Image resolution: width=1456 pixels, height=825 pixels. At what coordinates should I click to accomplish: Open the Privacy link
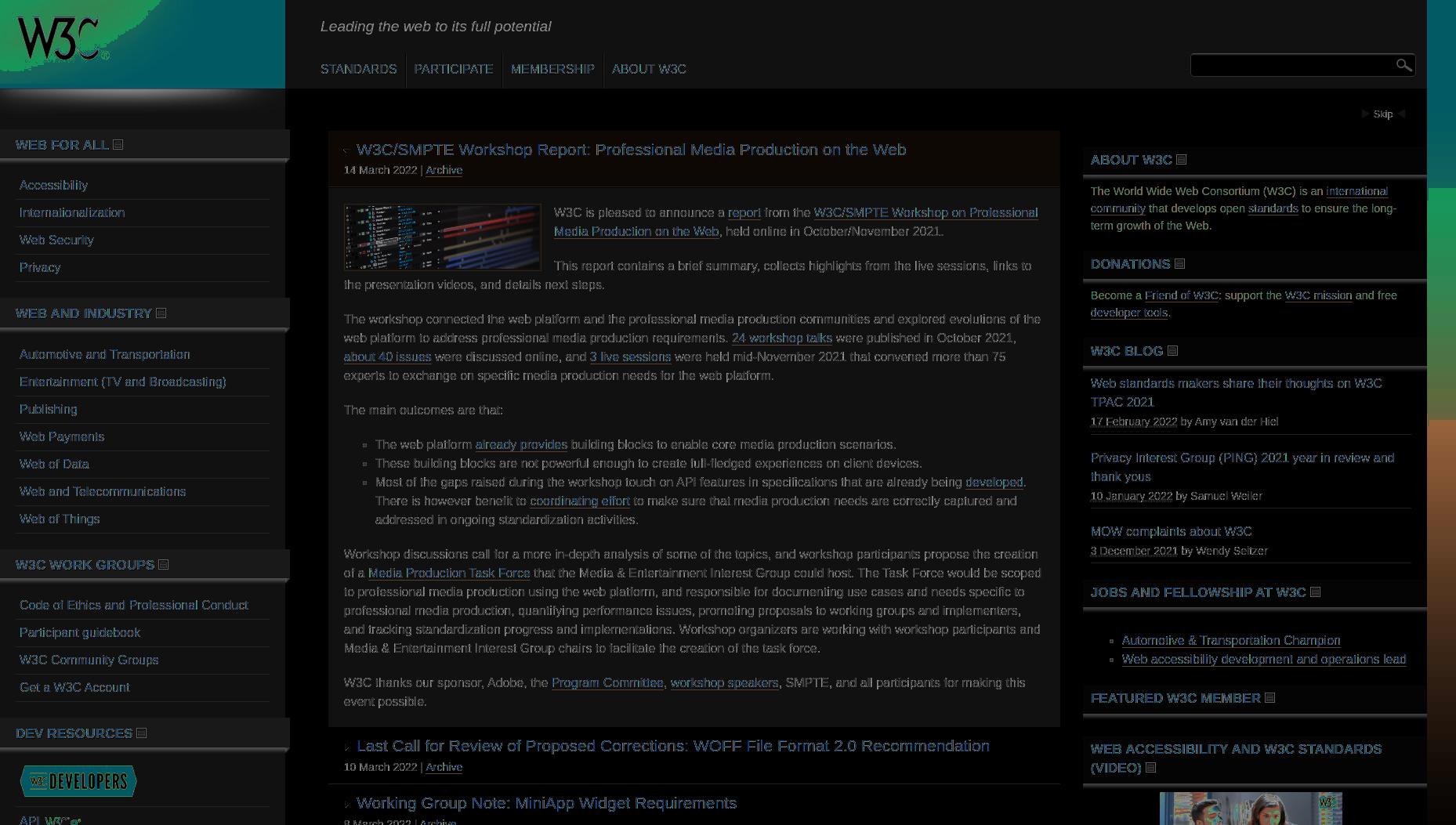tap(40, 267)
